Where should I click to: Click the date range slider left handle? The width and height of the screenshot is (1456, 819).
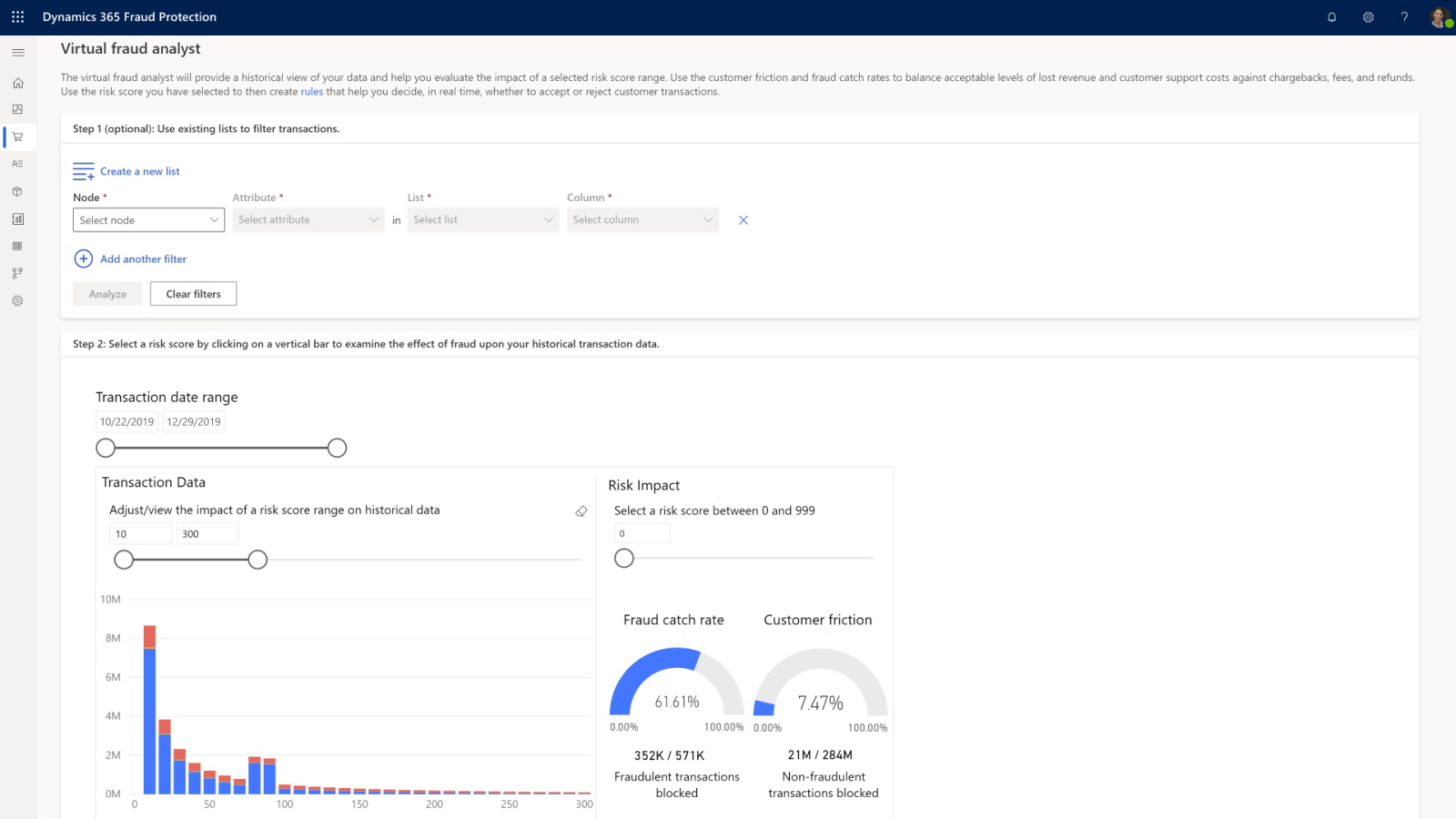(106, 448)
